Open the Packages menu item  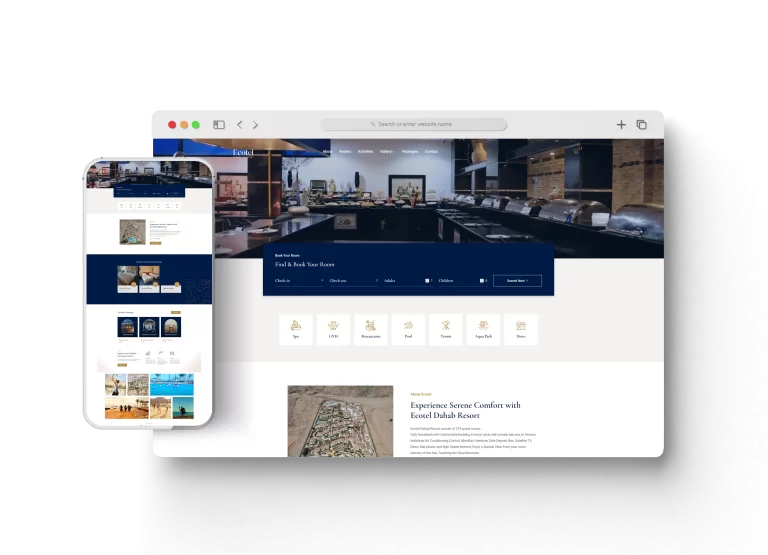[x=410, y=151]
